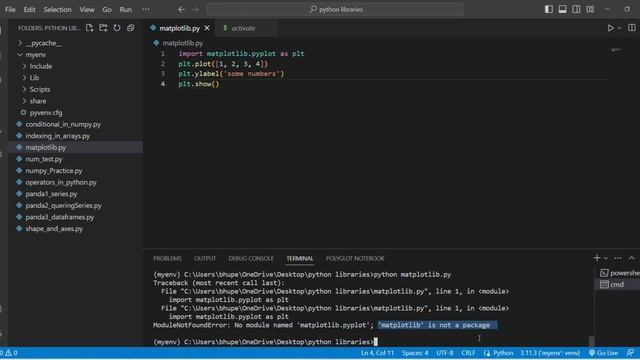Open operators_in_python.py file
The width and height of the screenshot is (640, 360).
click(61, 182)
